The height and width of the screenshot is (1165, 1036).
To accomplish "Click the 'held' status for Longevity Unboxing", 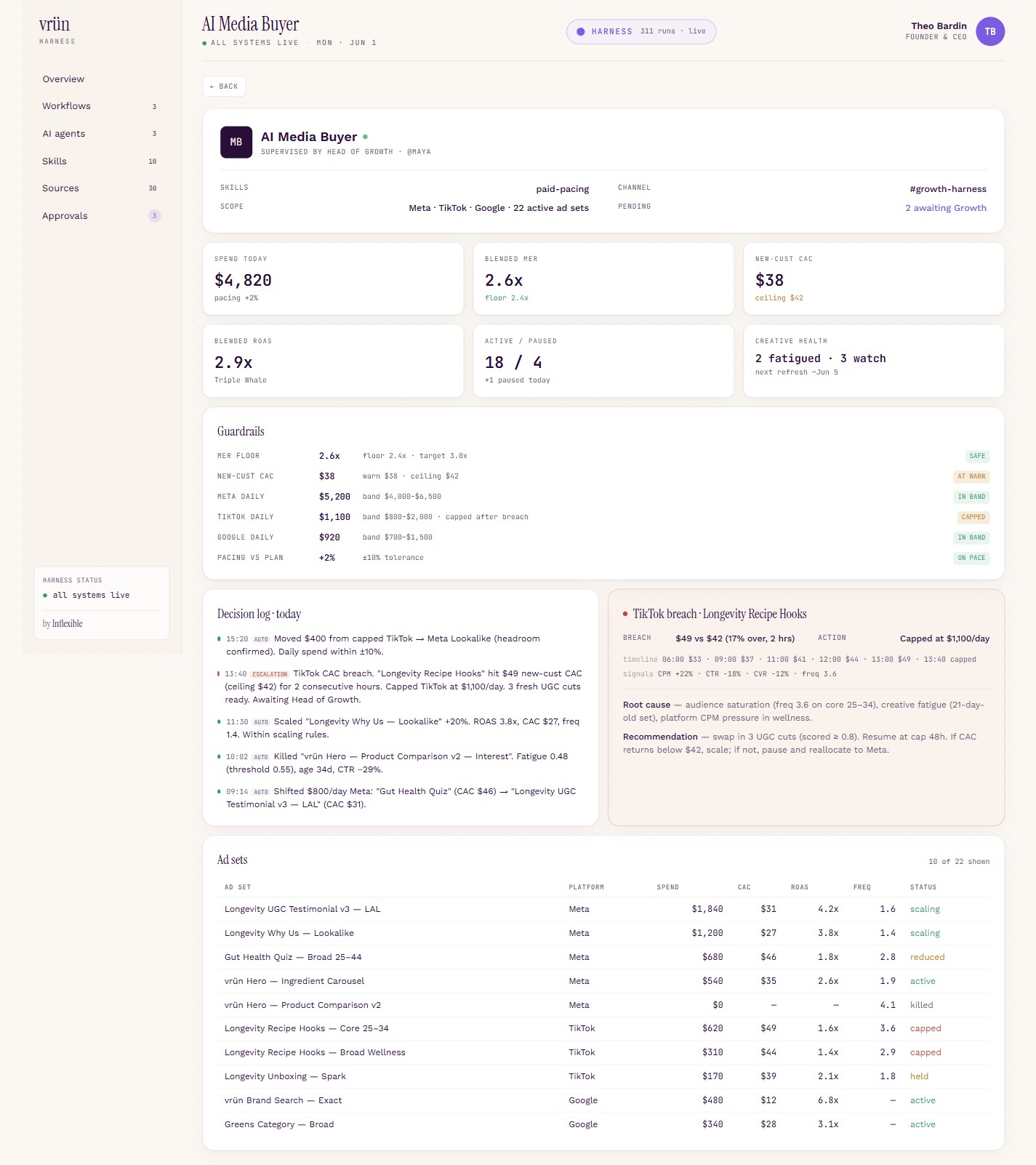I will 919,1076.
